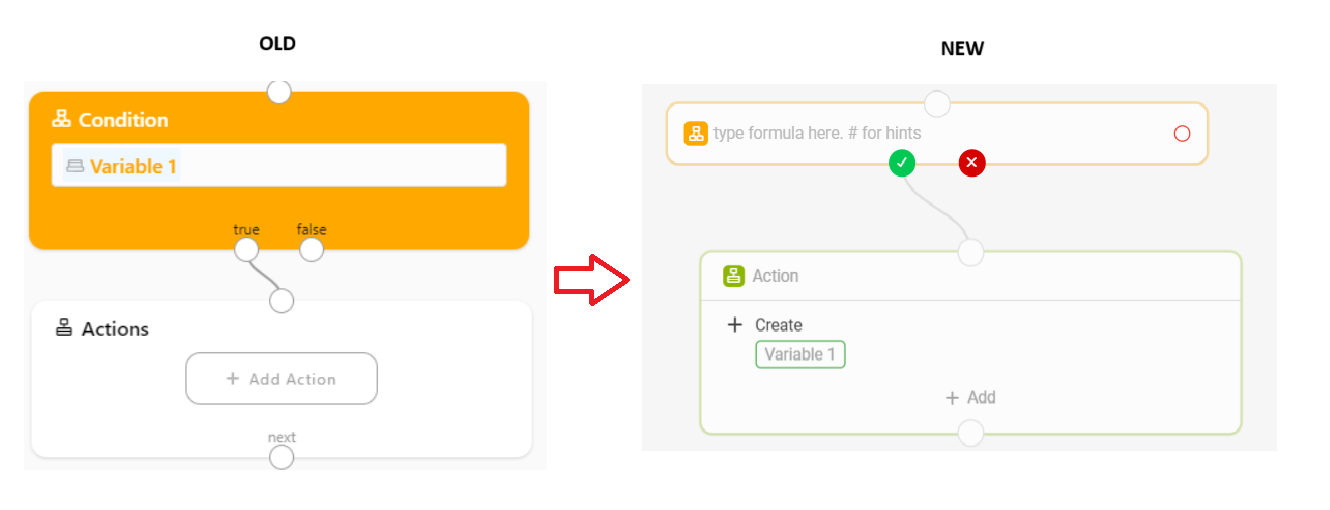1330x510 pixels.
Task: Click the Actions header icon in old node
Action: point(64,328)
